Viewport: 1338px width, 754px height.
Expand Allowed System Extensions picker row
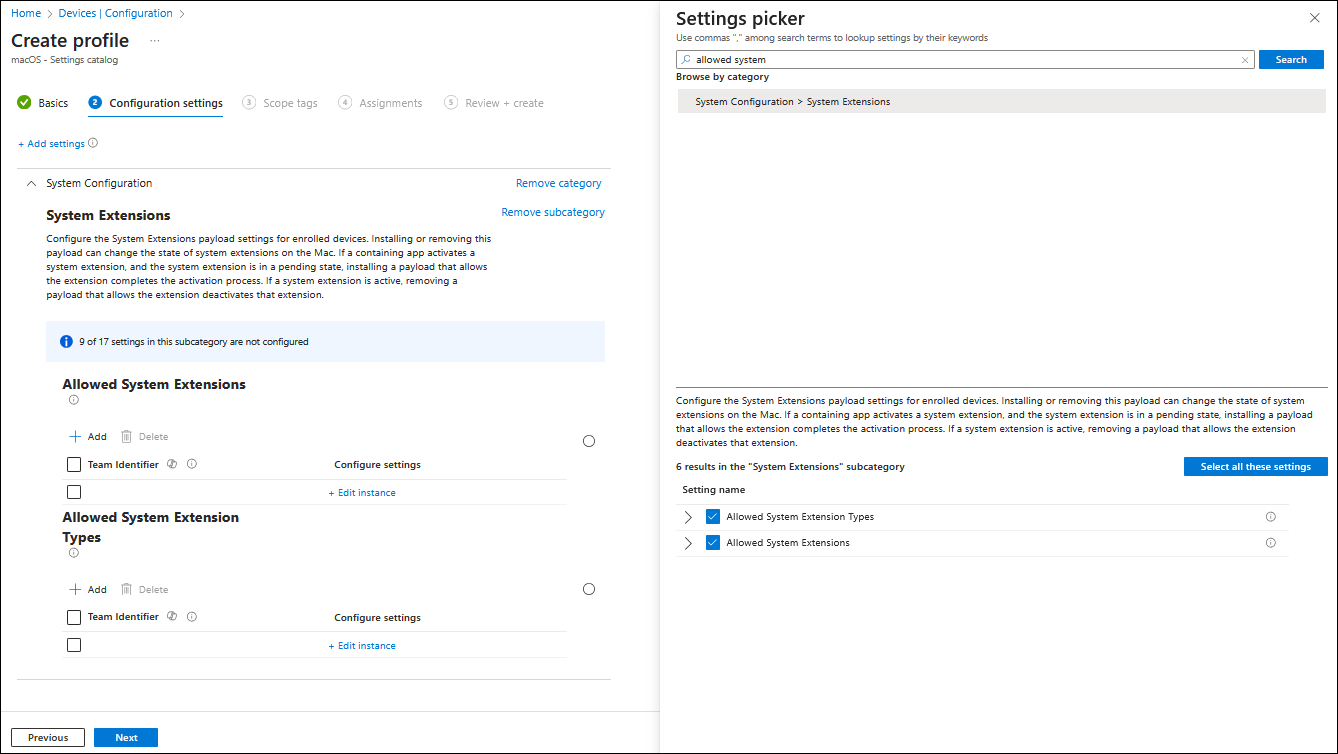click(x=688, y=543)
